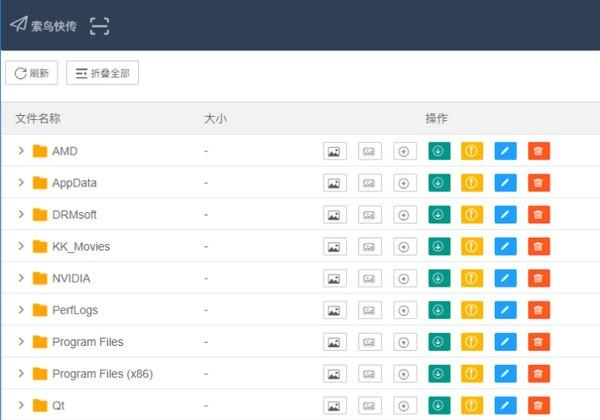Click the green download button for Qt
The width and height of the screenshot is (600, 420).
coord(439,405)
